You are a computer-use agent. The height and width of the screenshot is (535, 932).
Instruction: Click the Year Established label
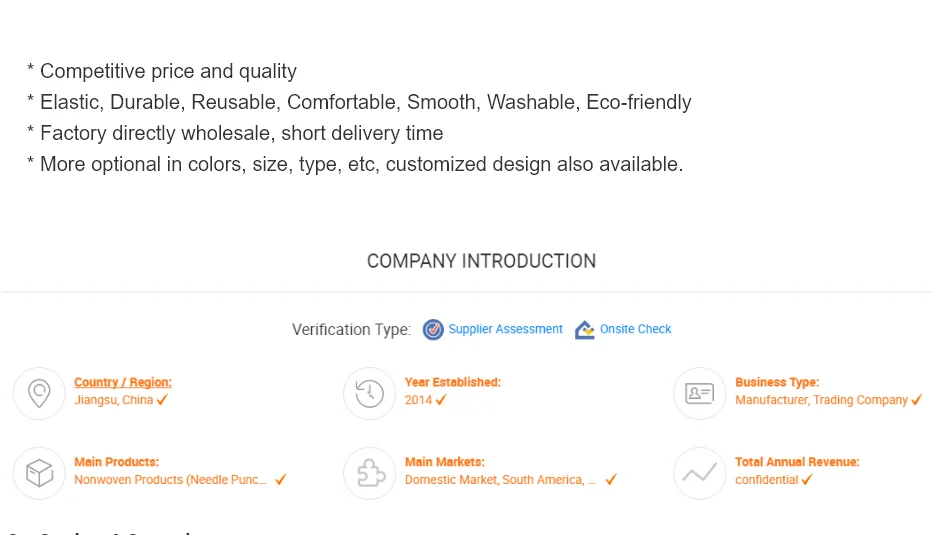(453, 382)
